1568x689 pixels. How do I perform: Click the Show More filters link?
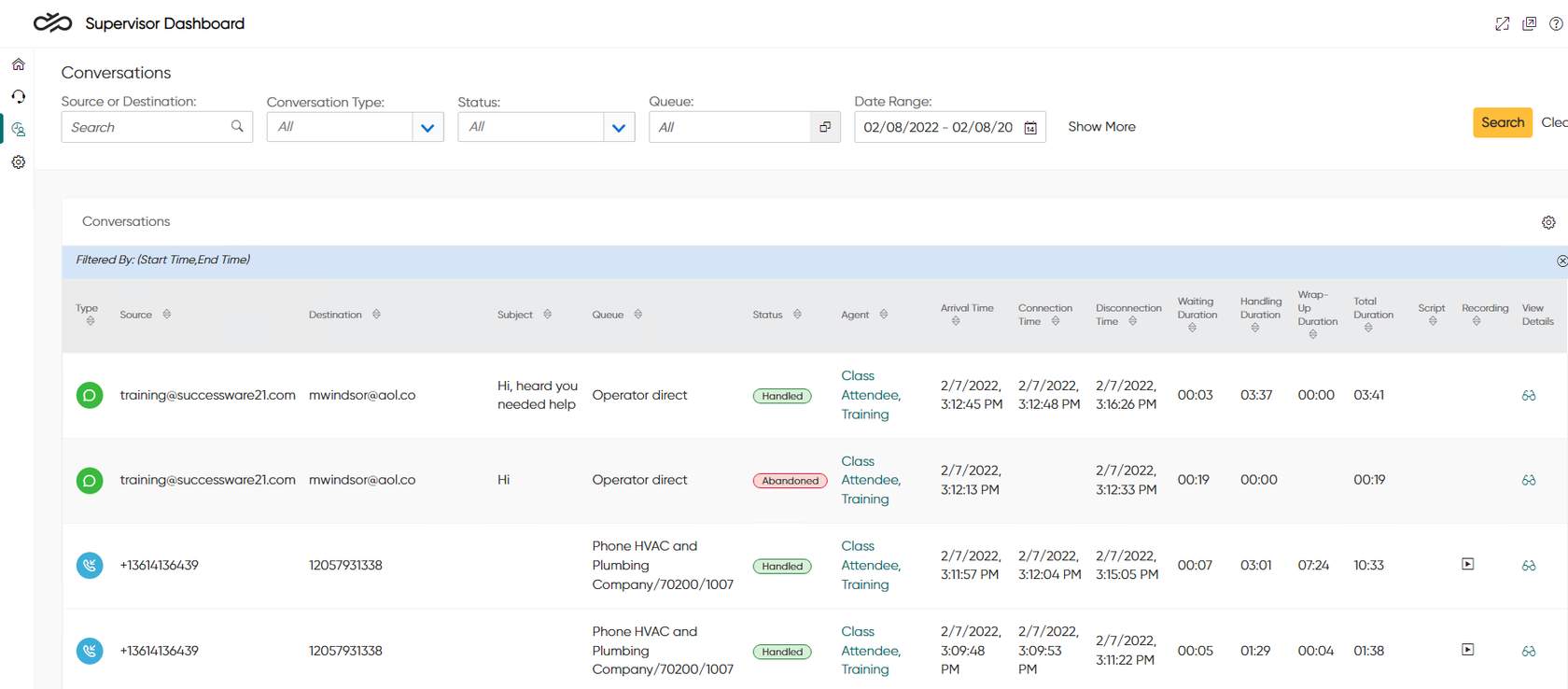[x=1101, y=127]
